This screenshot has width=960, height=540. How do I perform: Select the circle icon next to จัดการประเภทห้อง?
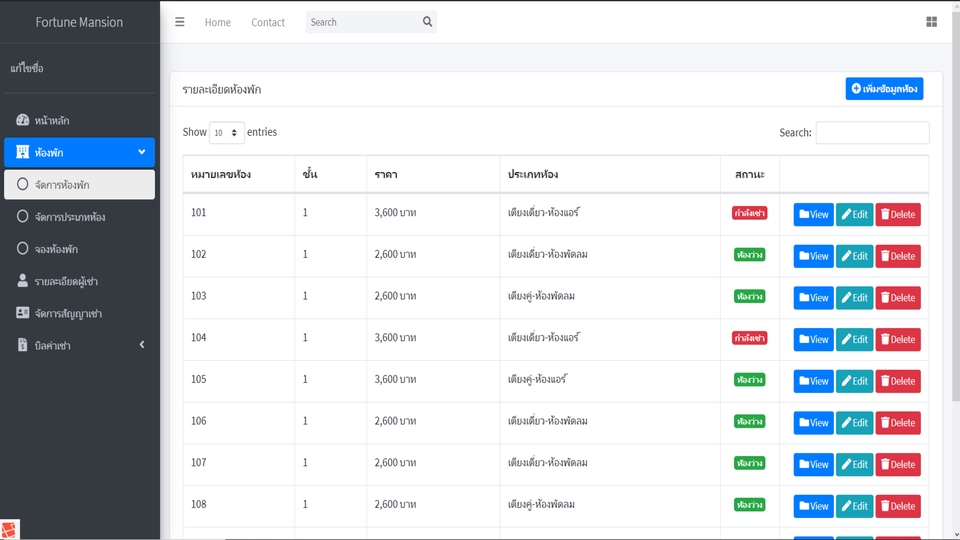click(23, 216)
